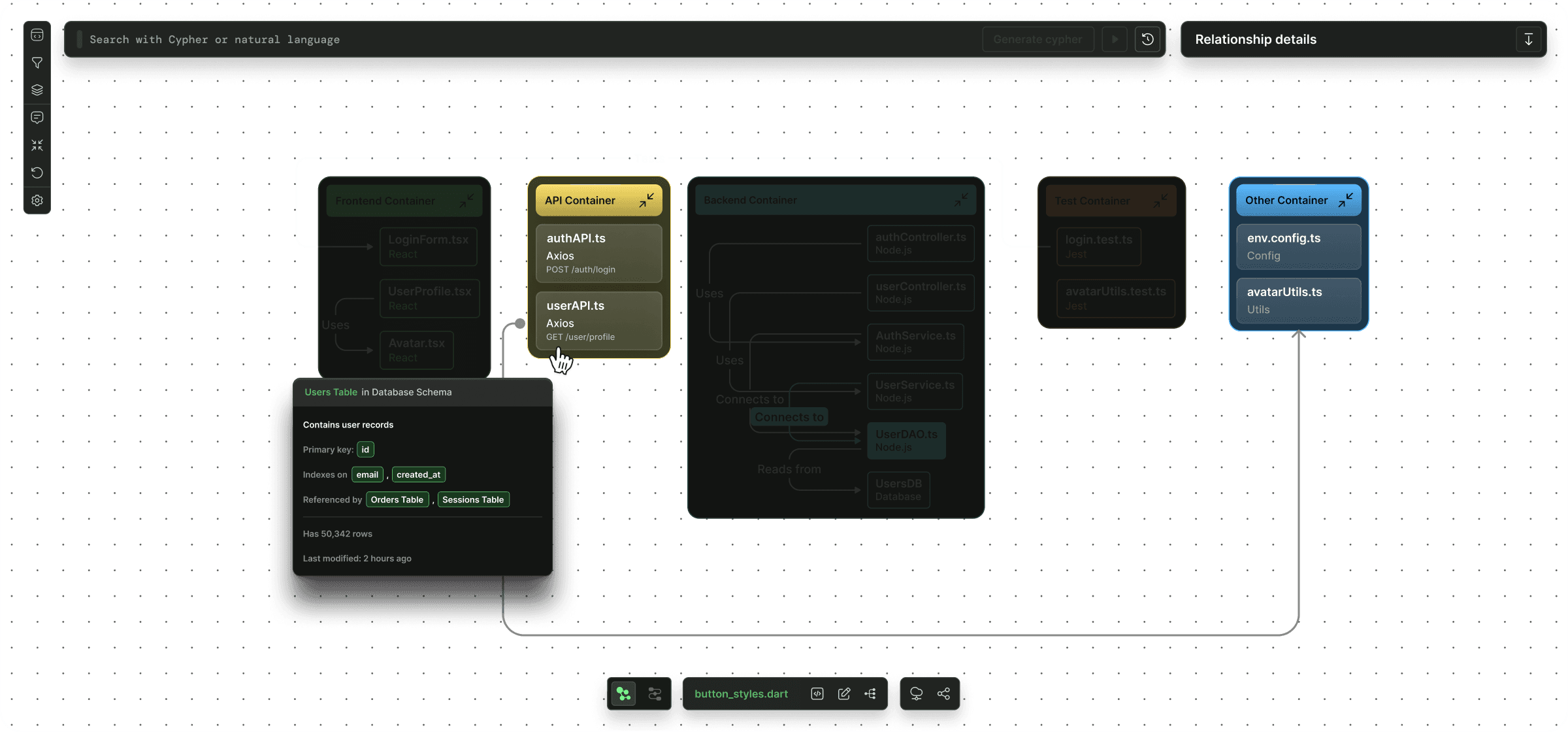Click the layers stack icon
Viewport: 1568px width, 732px height.
pyautogui.click(x=37, y=90)
